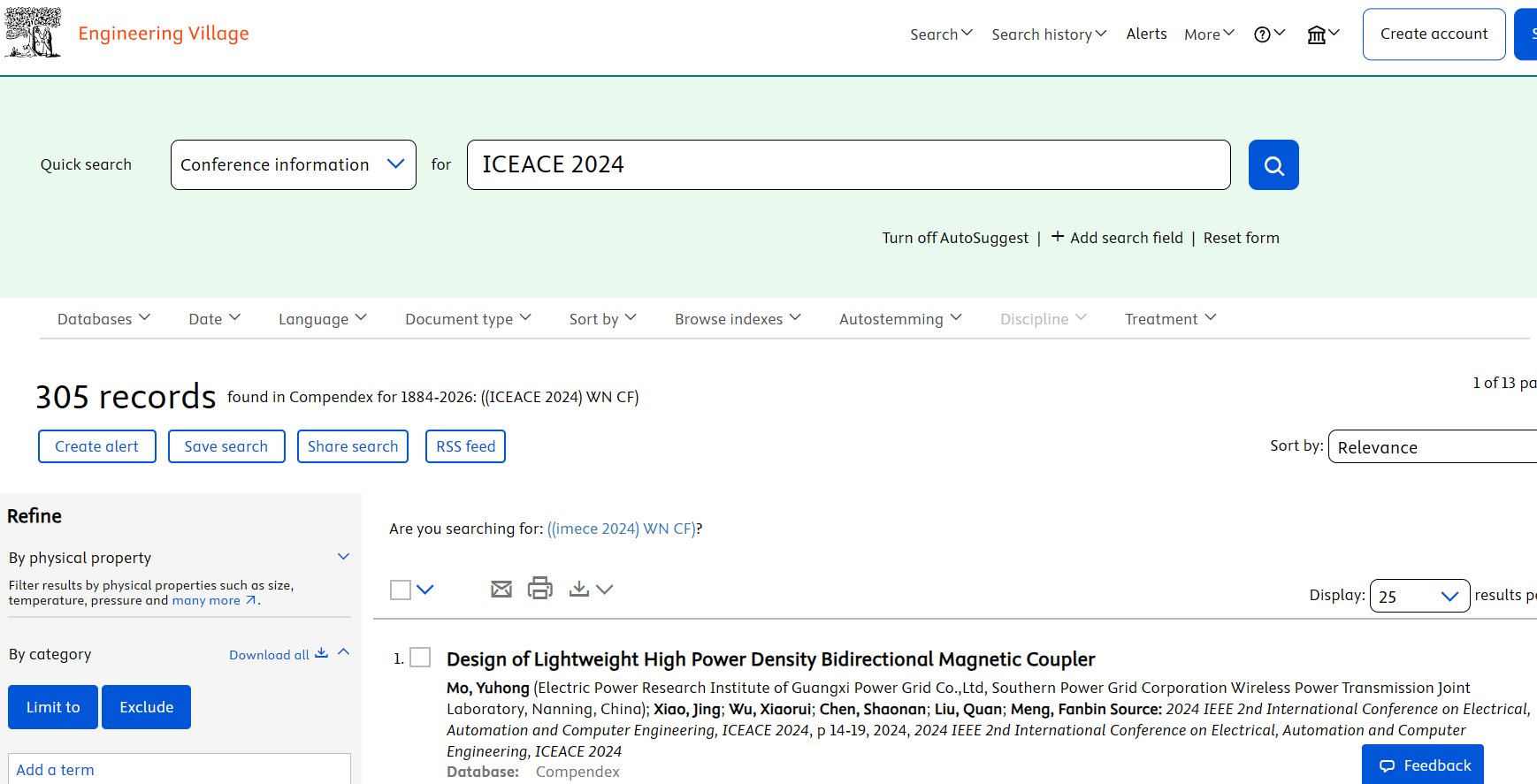The height and width of the screenshot is (784, 1537).
Task: Open the Conference information field dropdown
Action: pos(294,164)
